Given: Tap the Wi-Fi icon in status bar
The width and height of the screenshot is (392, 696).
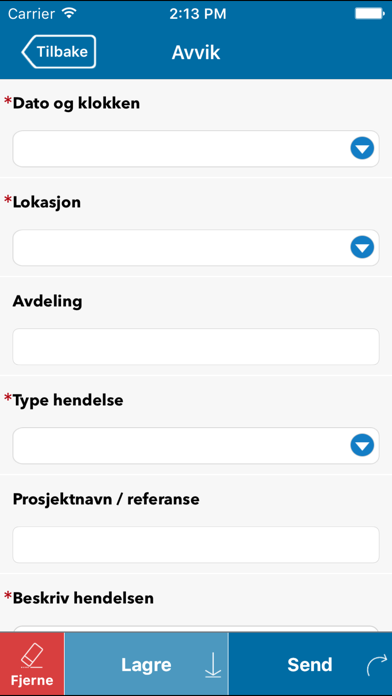Looking at the screenshot, I should point(69,13).
